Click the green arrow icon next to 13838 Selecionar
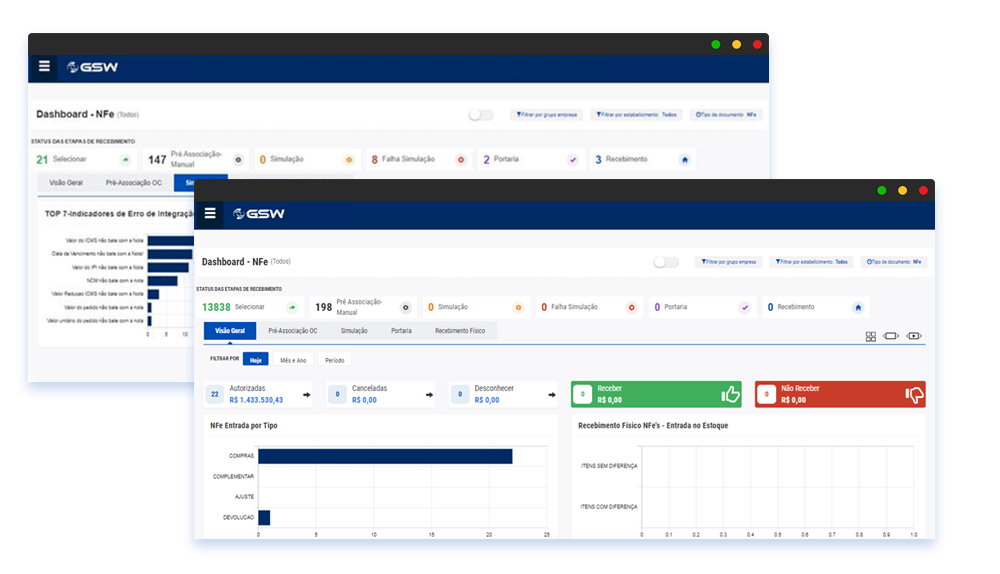 click(292, 307)
